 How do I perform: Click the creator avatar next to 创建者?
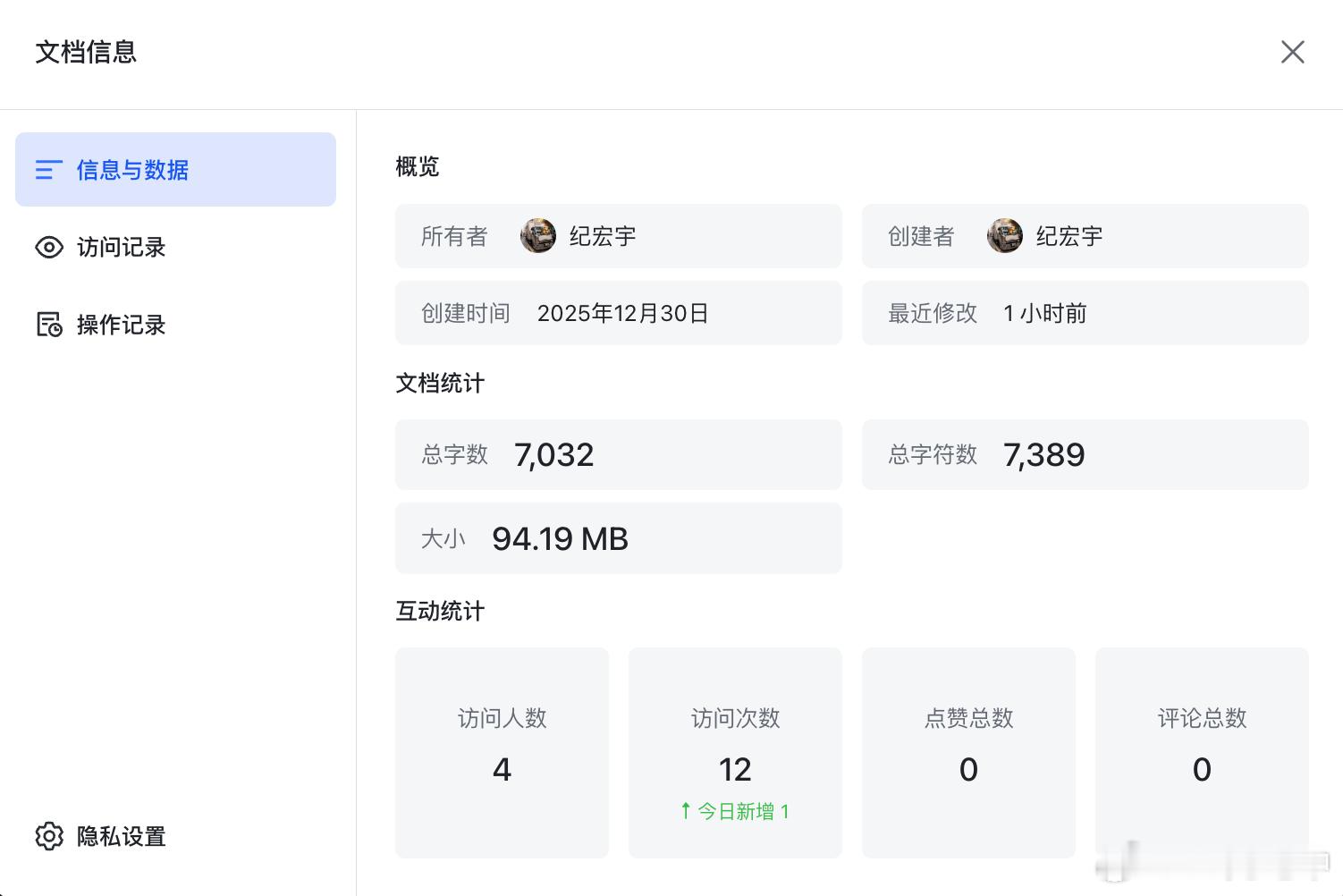coord(1004,235)
